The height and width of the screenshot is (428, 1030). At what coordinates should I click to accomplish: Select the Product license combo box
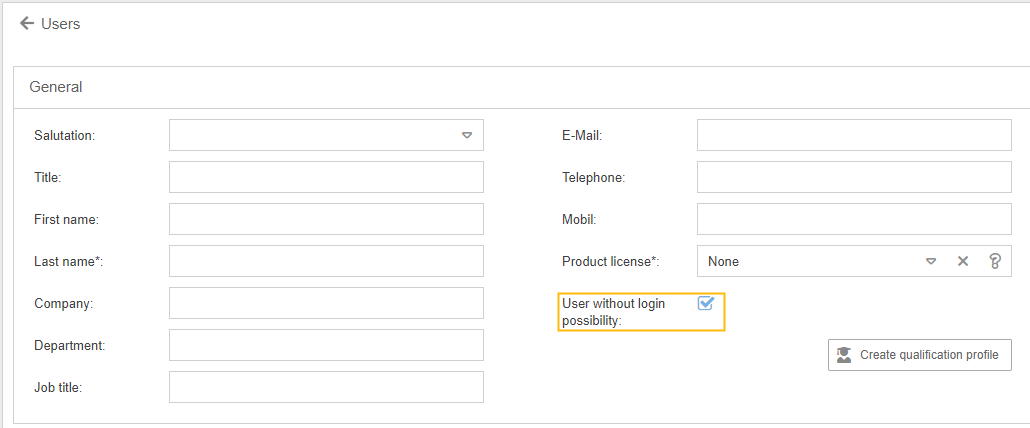[x=810, y=261]
